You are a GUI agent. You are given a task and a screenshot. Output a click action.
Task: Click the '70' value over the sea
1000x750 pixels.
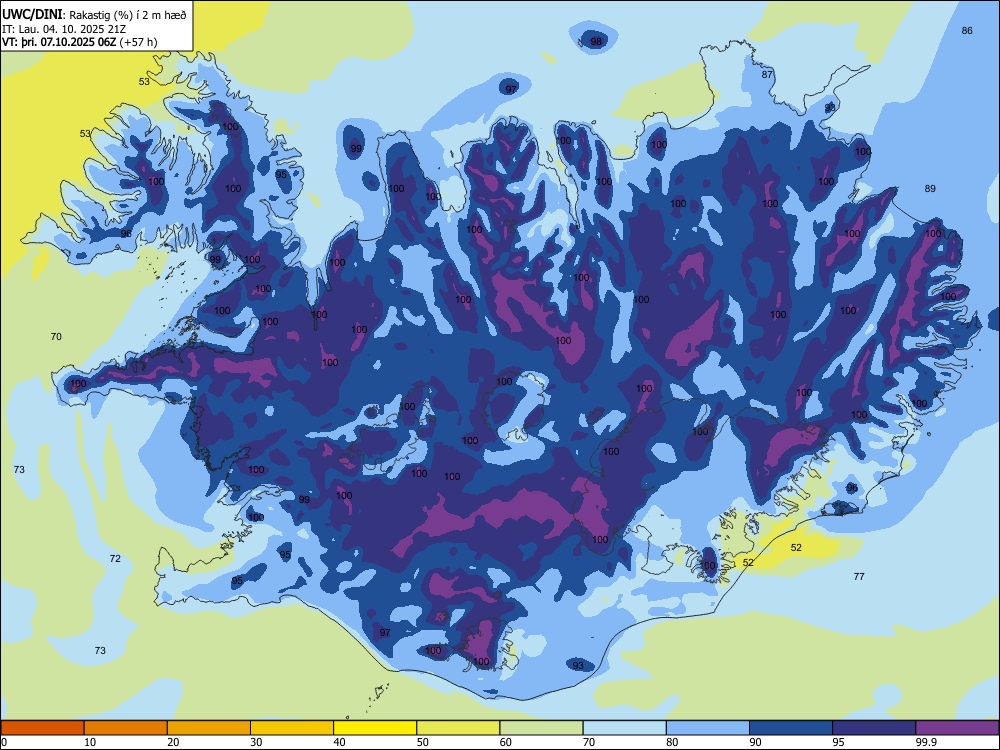56,337
